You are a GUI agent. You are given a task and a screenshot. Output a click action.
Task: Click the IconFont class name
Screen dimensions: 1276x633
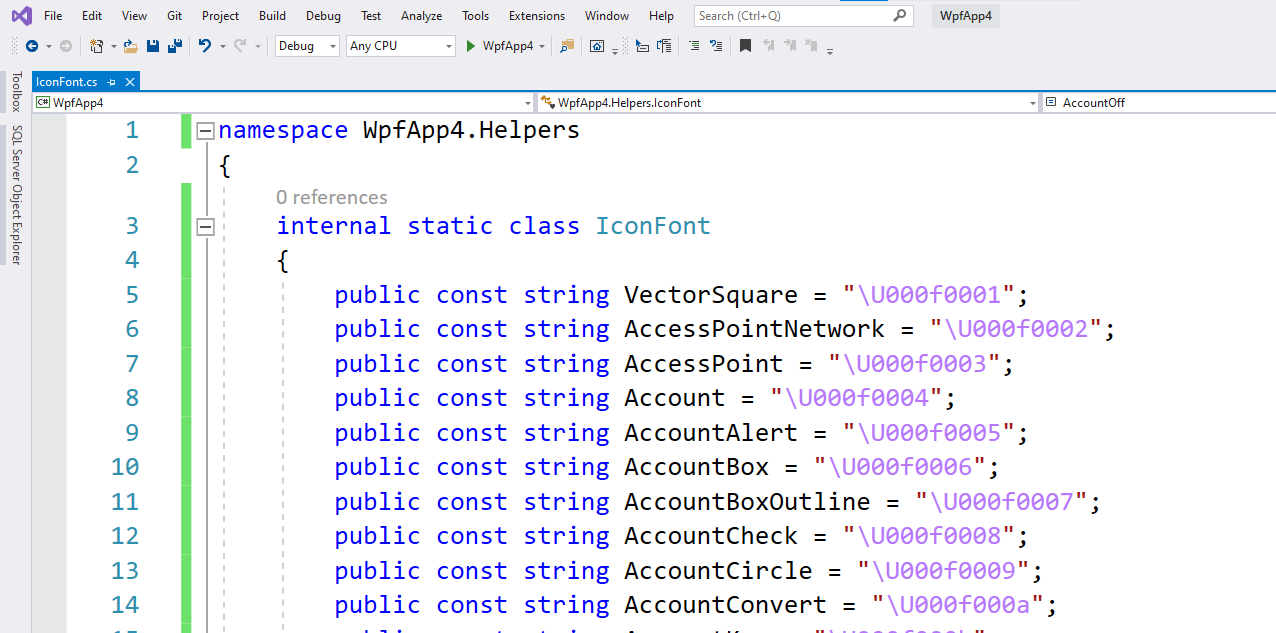(653, 226)
